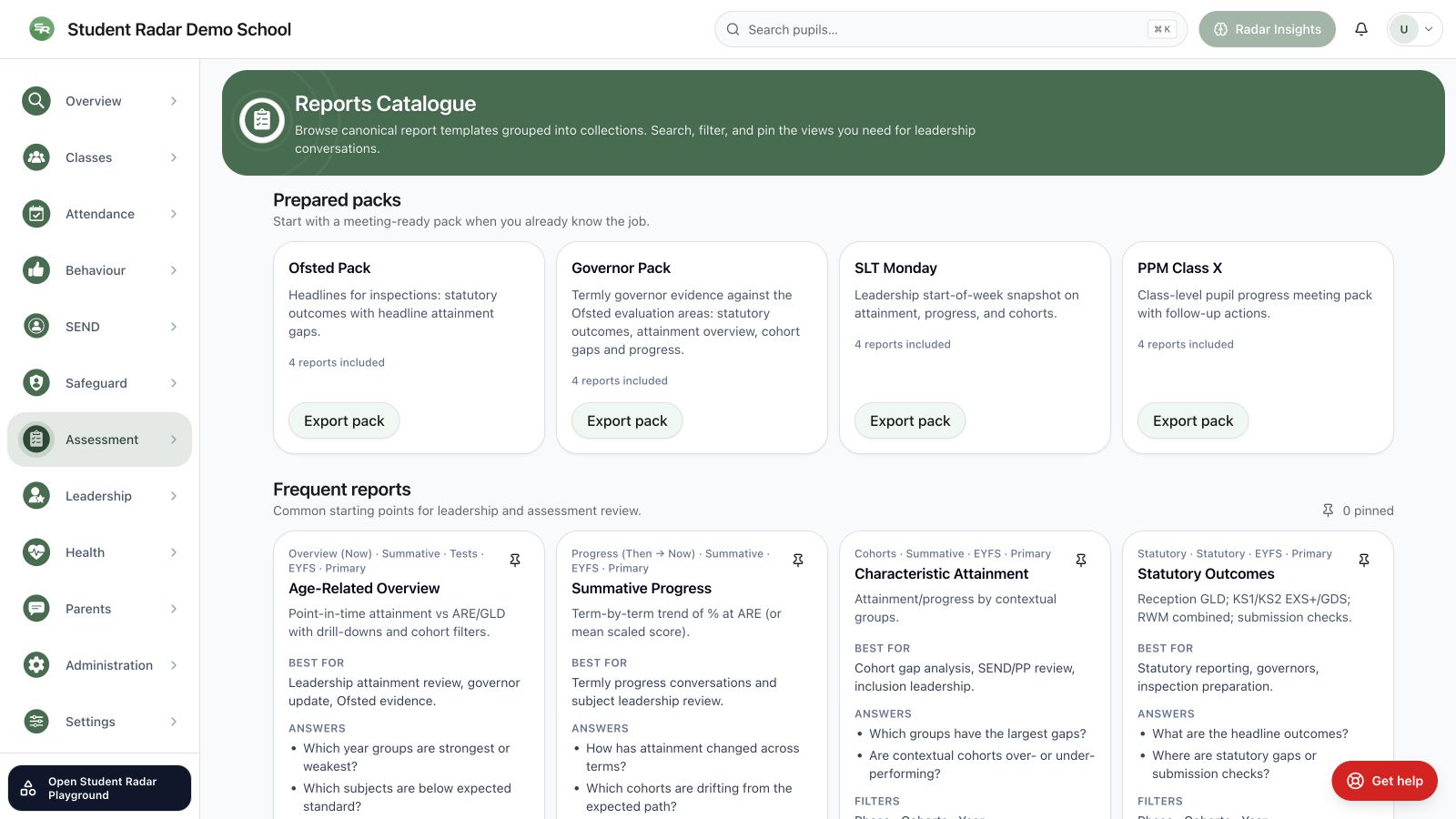This screenshot has width=1456, height=819.
Task: Toggle pin on Statutory Outcomes report
Action: [x=1364, y=561]
